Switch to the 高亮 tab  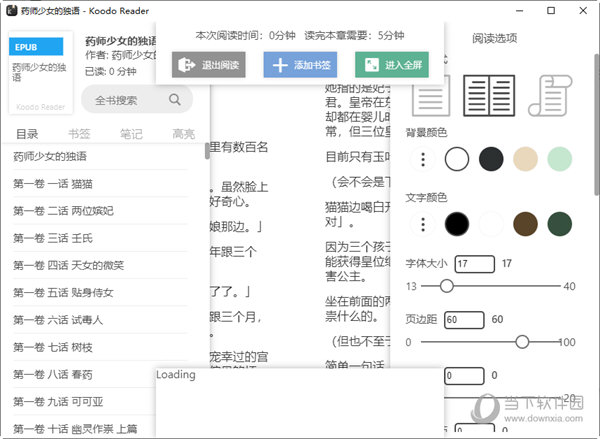click(184, 134)
